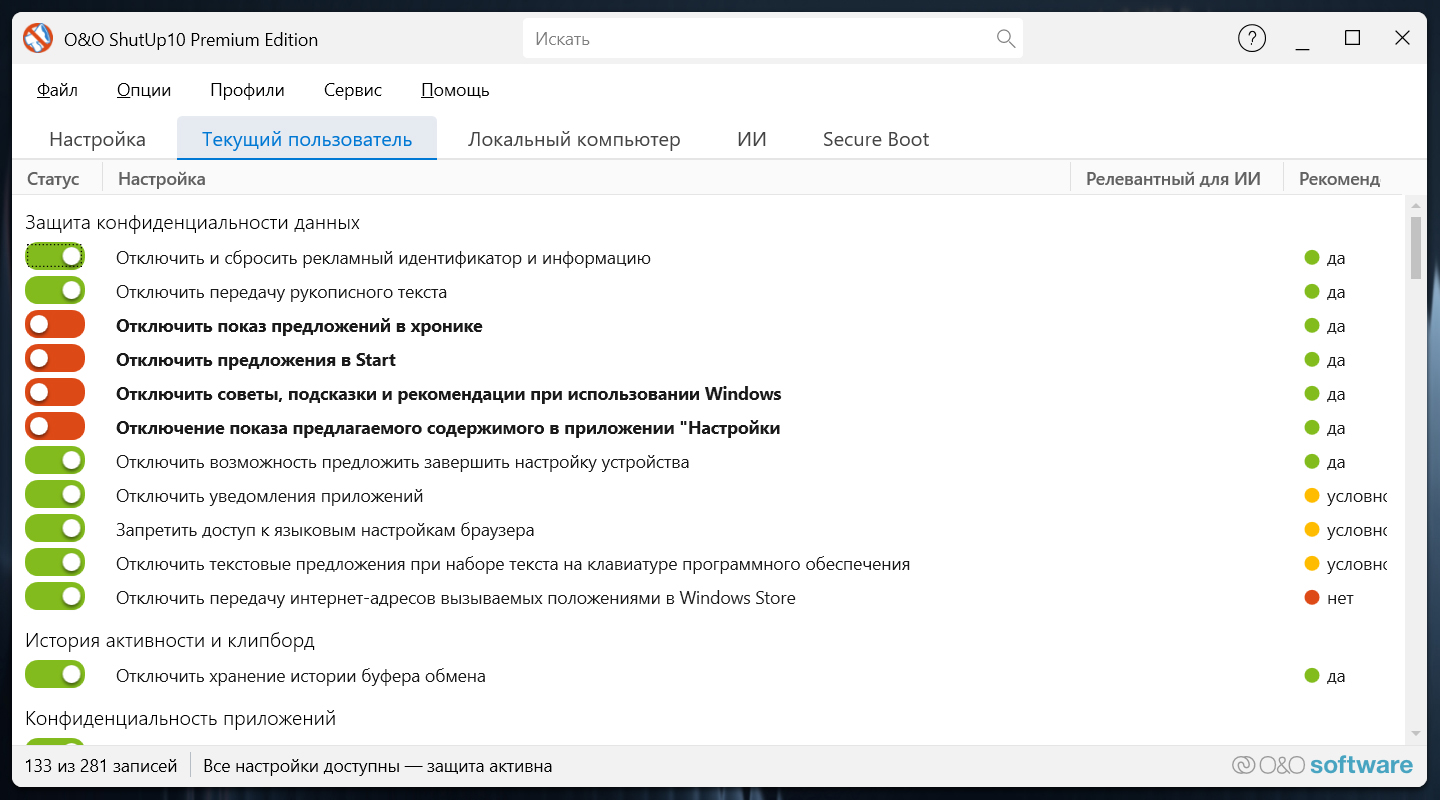The width and height of the screenshot is (1440, 800).
Task: Open the Профили menu
Action: 247,90
